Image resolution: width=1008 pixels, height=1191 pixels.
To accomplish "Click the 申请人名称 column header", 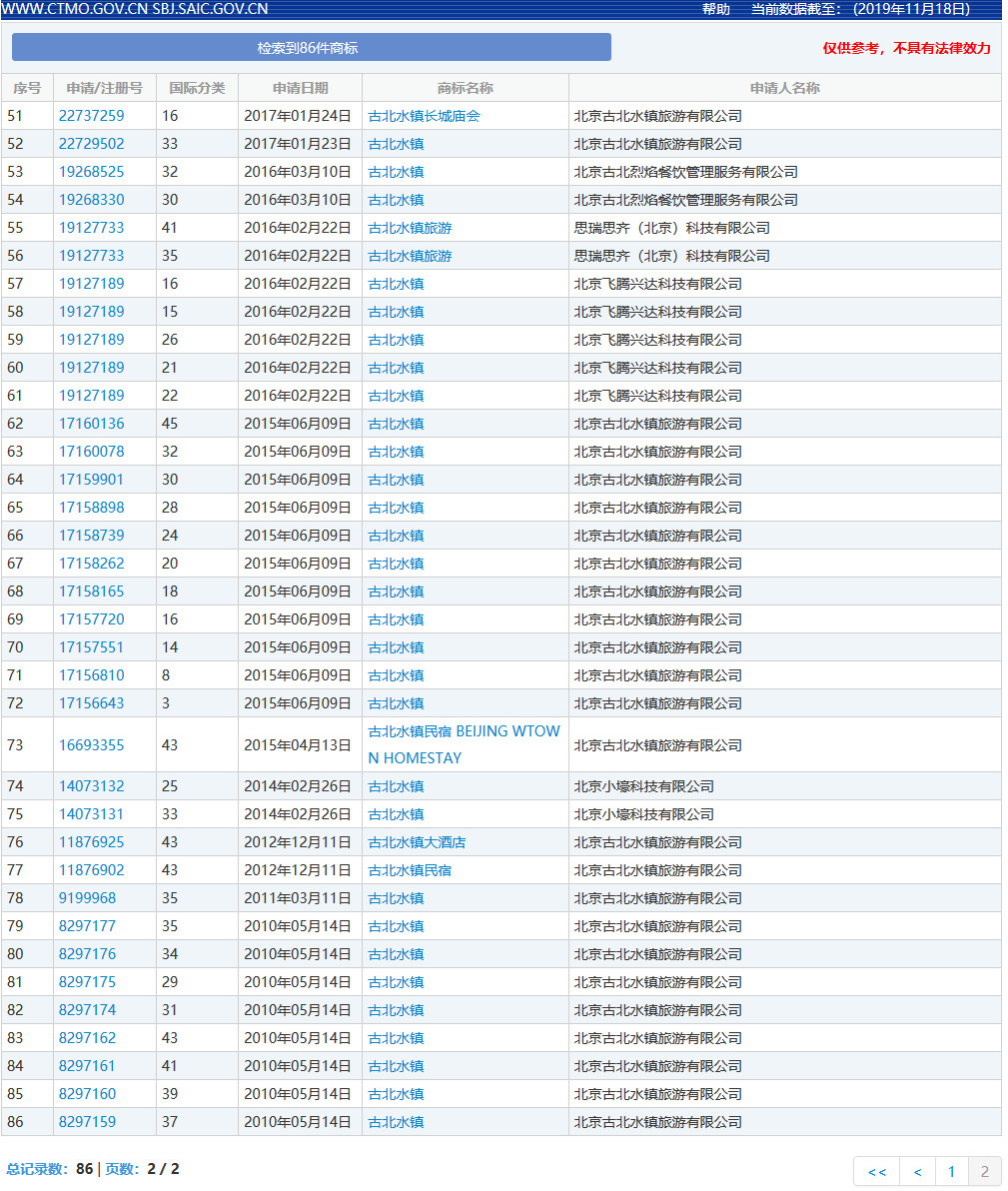I will [784, 88].
